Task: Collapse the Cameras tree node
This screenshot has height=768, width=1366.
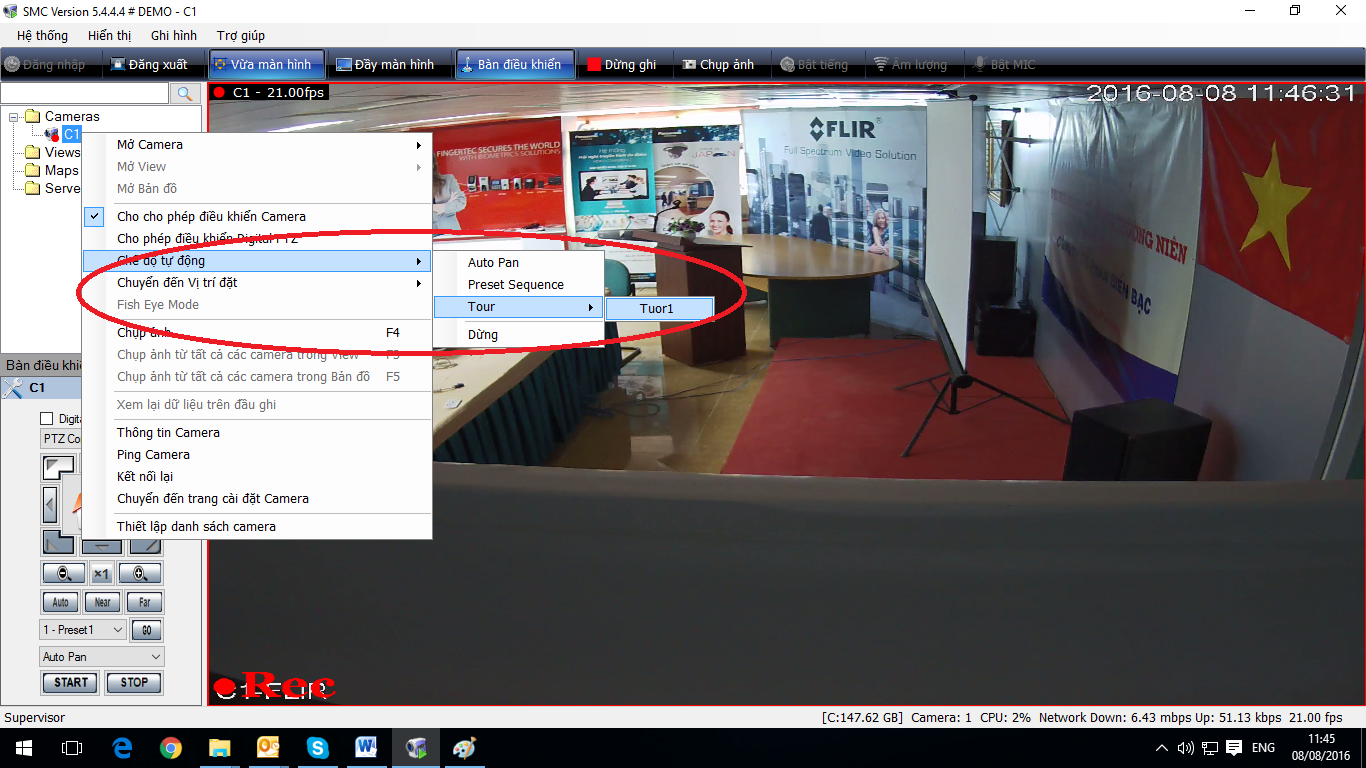Action: (x=14, y=117)
